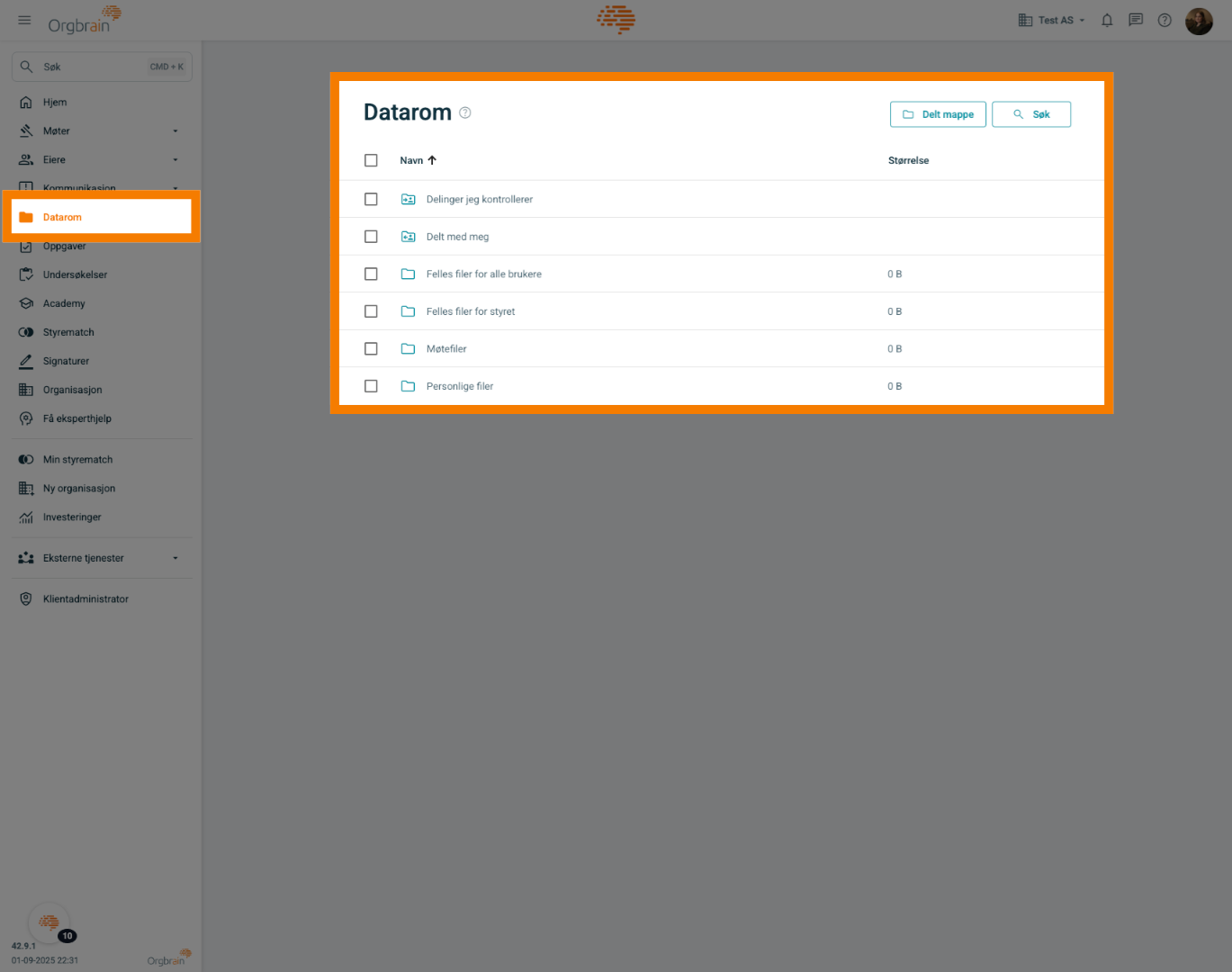The width and height of the screenshot is (1232, 972).
Task: Click the Navn sort arrow
Action: pyautogui.click(x=432, y=160)
